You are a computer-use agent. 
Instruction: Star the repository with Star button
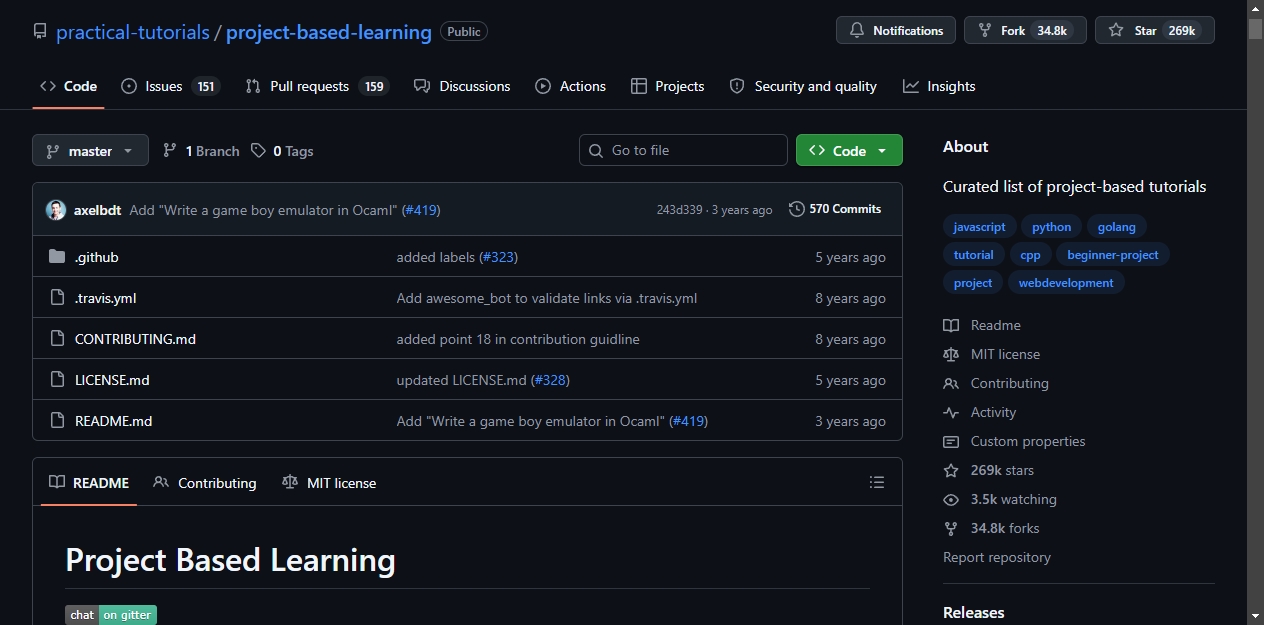pyautogui.click(x=1155, y=31)
